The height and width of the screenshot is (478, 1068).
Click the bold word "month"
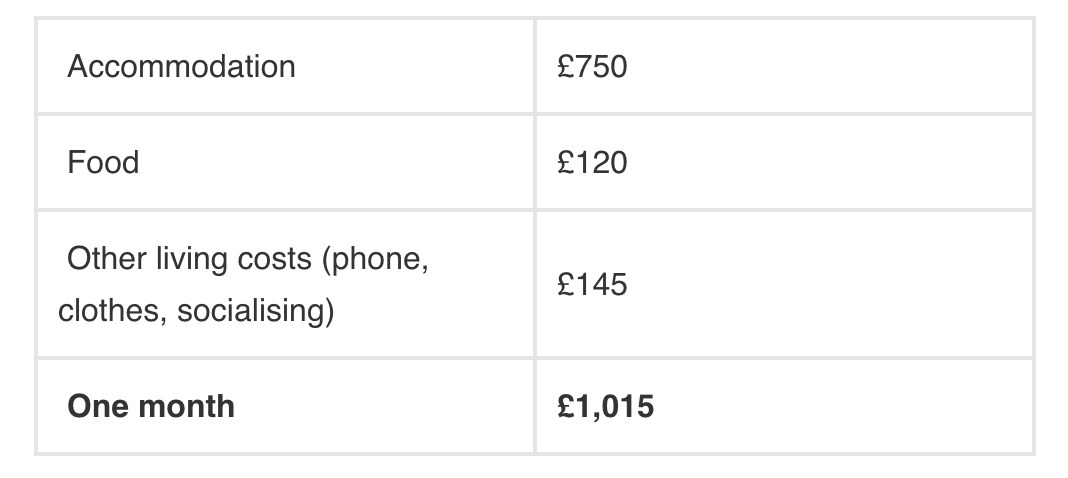click(187, 407)
